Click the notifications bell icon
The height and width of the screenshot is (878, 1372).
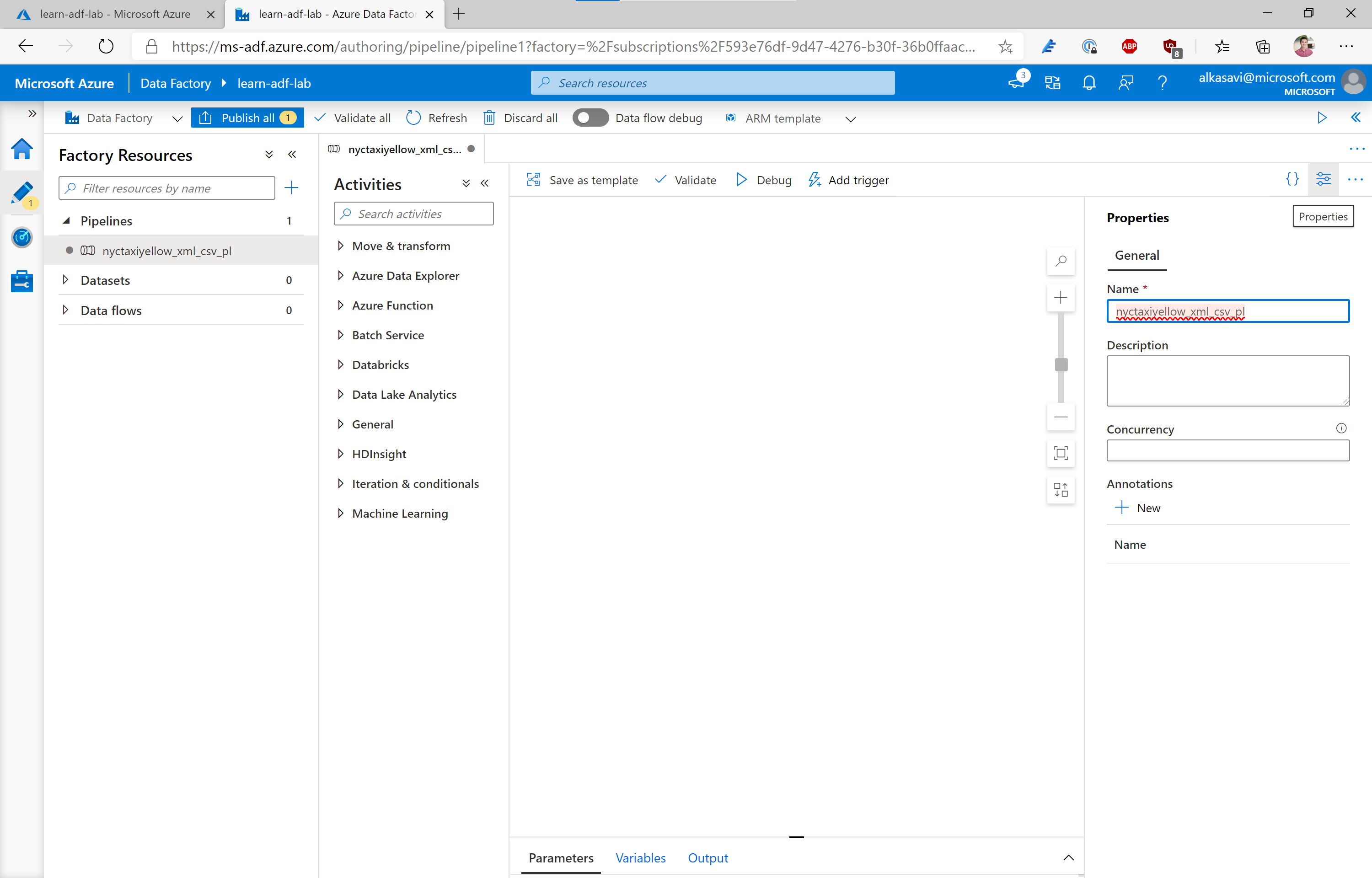[x=1089, y=83]
